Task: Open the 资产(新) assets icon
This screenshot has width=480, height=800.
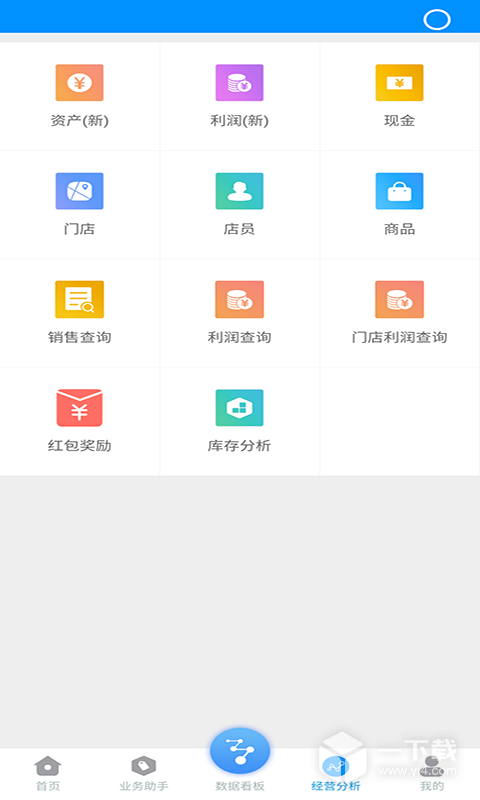Action: click(80, 83)
